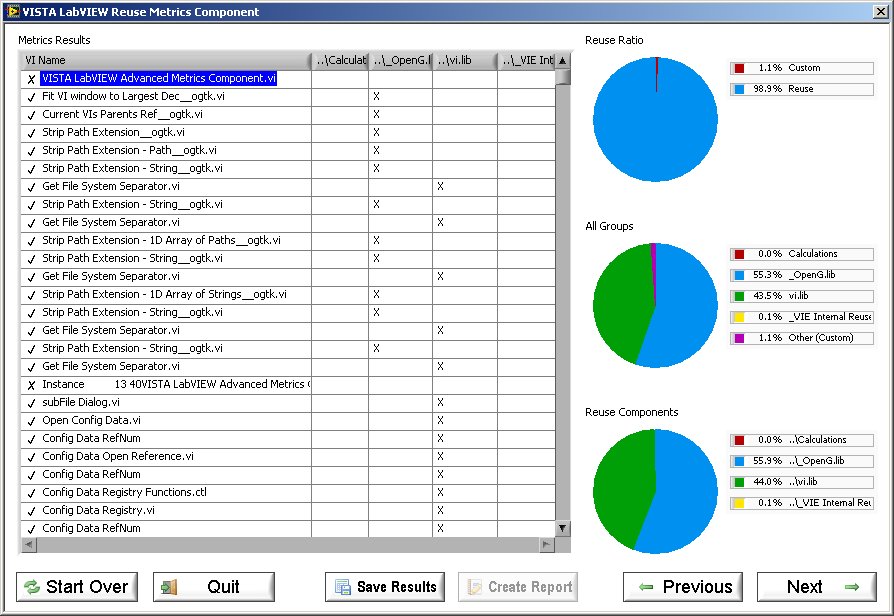Click the vertical scrollbar thumb

coord(563,76)
